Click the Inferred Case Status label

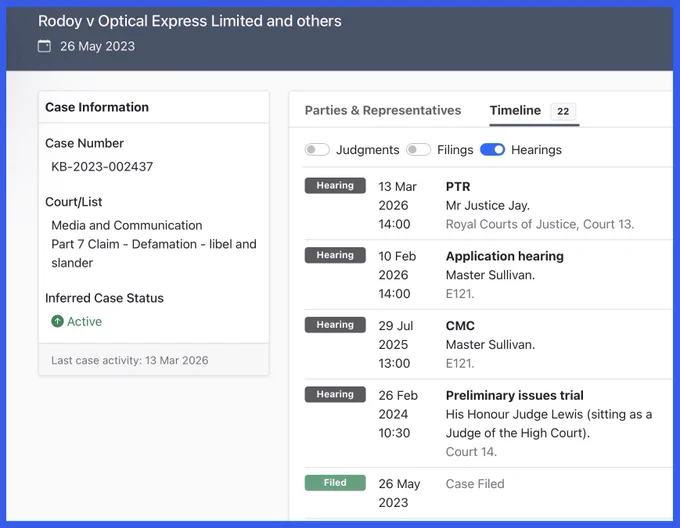tap(105, 298)
